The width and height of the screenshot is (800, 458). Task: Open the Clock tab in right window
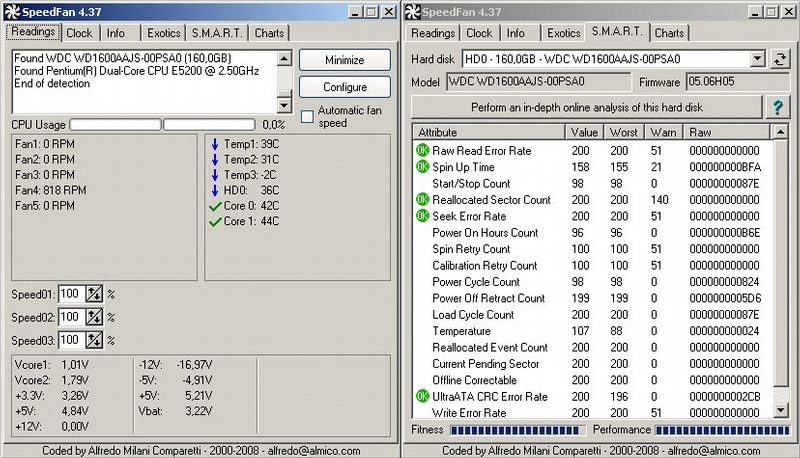point(480,33)
